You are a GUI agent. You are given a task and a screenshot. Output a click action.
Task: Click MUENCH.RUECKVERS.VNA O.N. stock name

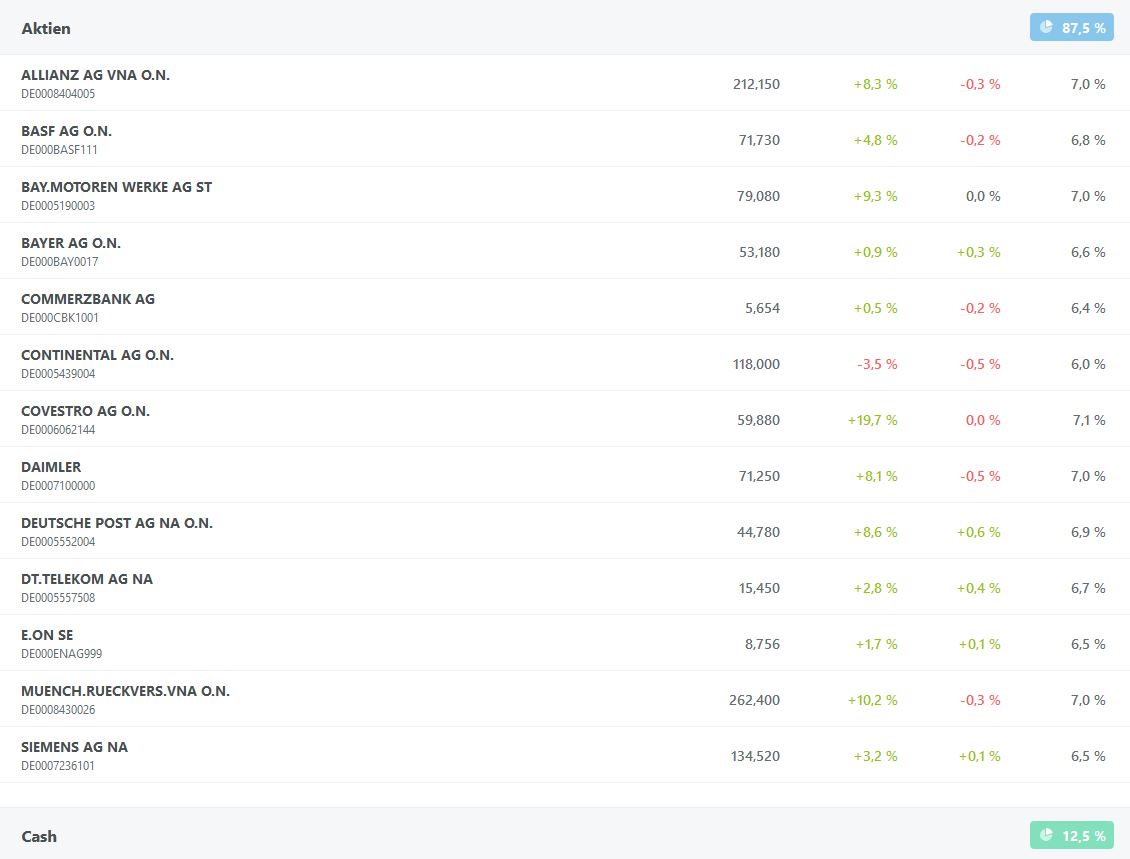[125, 691]
